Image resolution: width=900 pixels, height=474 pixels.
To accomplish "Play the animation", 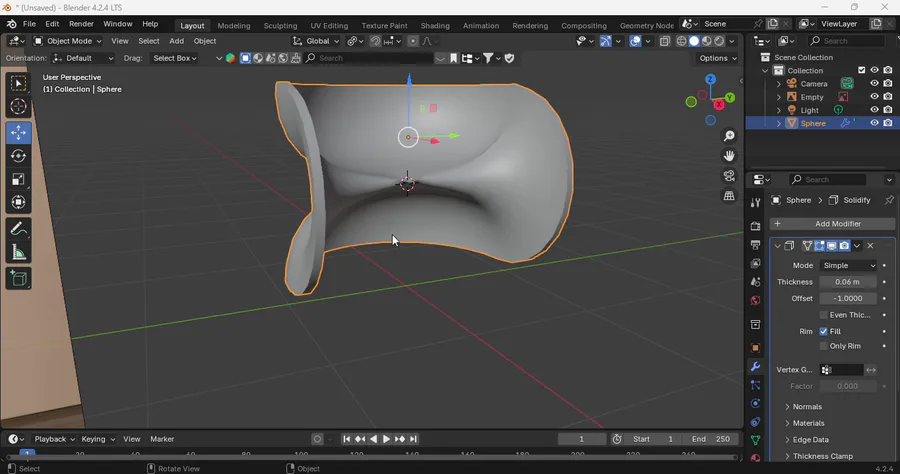I will [x=386, y=439].
